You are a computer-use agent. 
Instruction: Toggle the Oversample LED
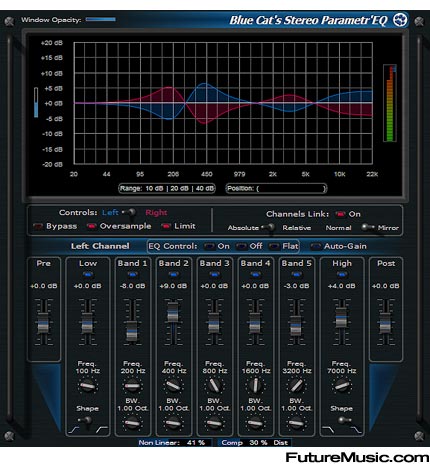point(91,226)
